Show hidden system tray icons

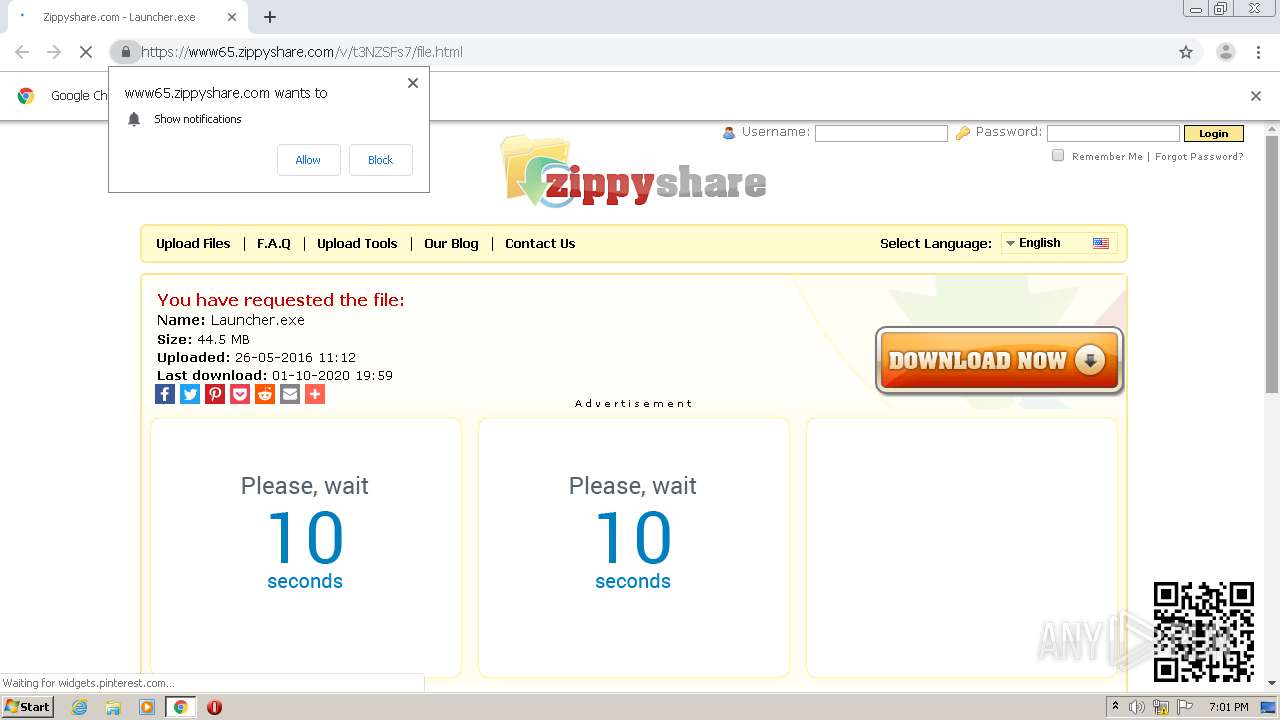tap(1115, 707)
